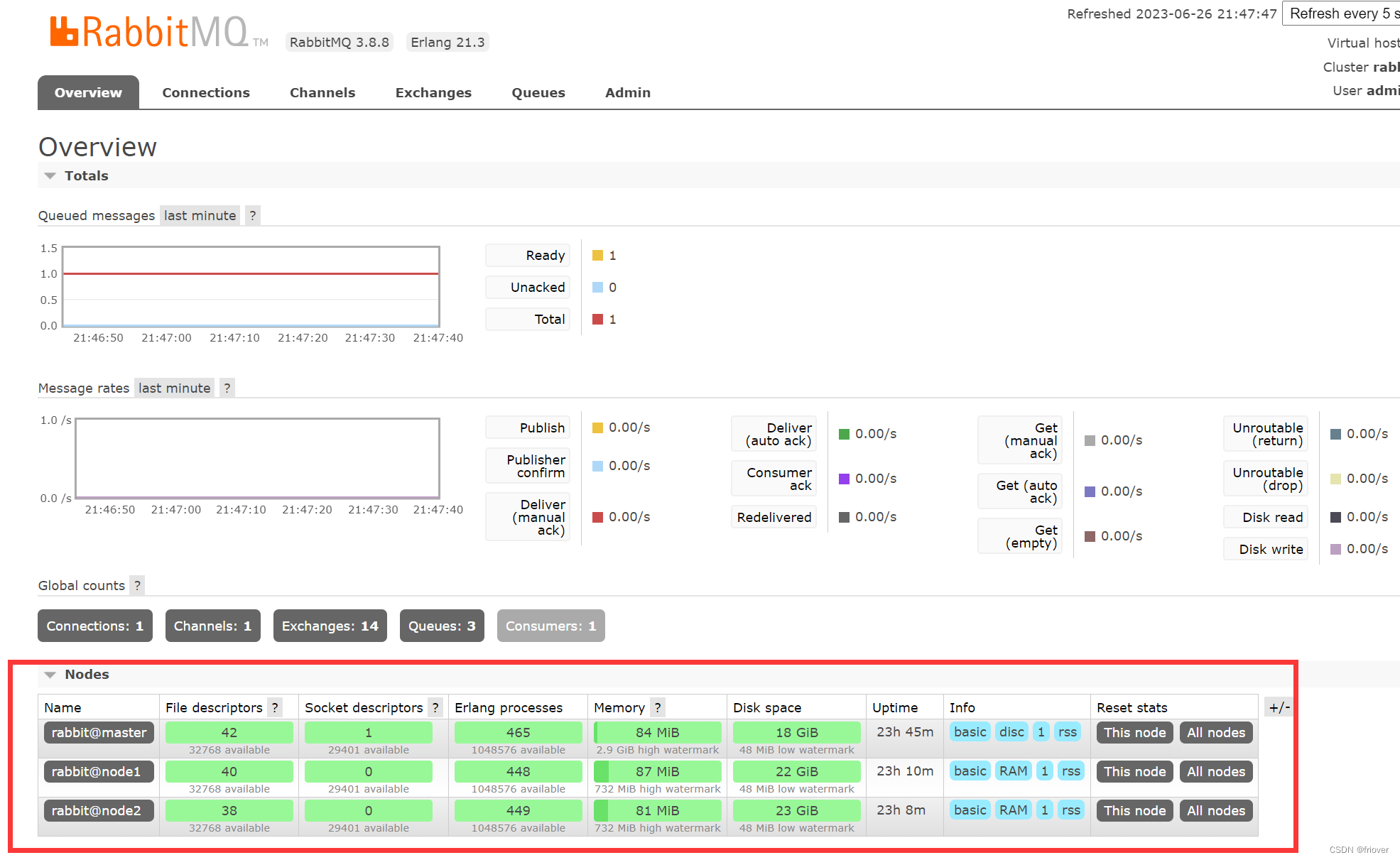Click the Channels: 1 count button
The image size is (1400, 860).
coord(213,626)
